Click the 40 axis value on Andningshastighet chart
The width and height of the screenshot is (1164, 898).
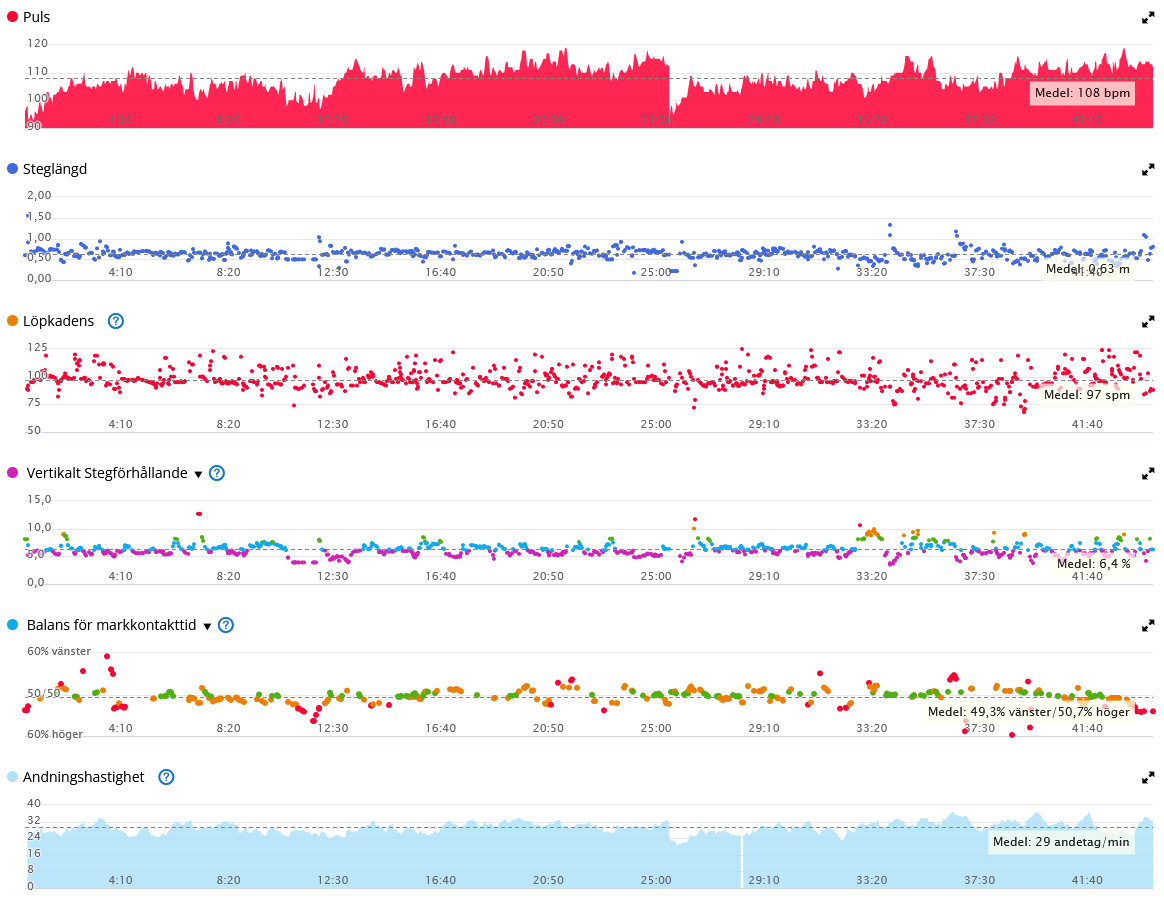(34, 804)
